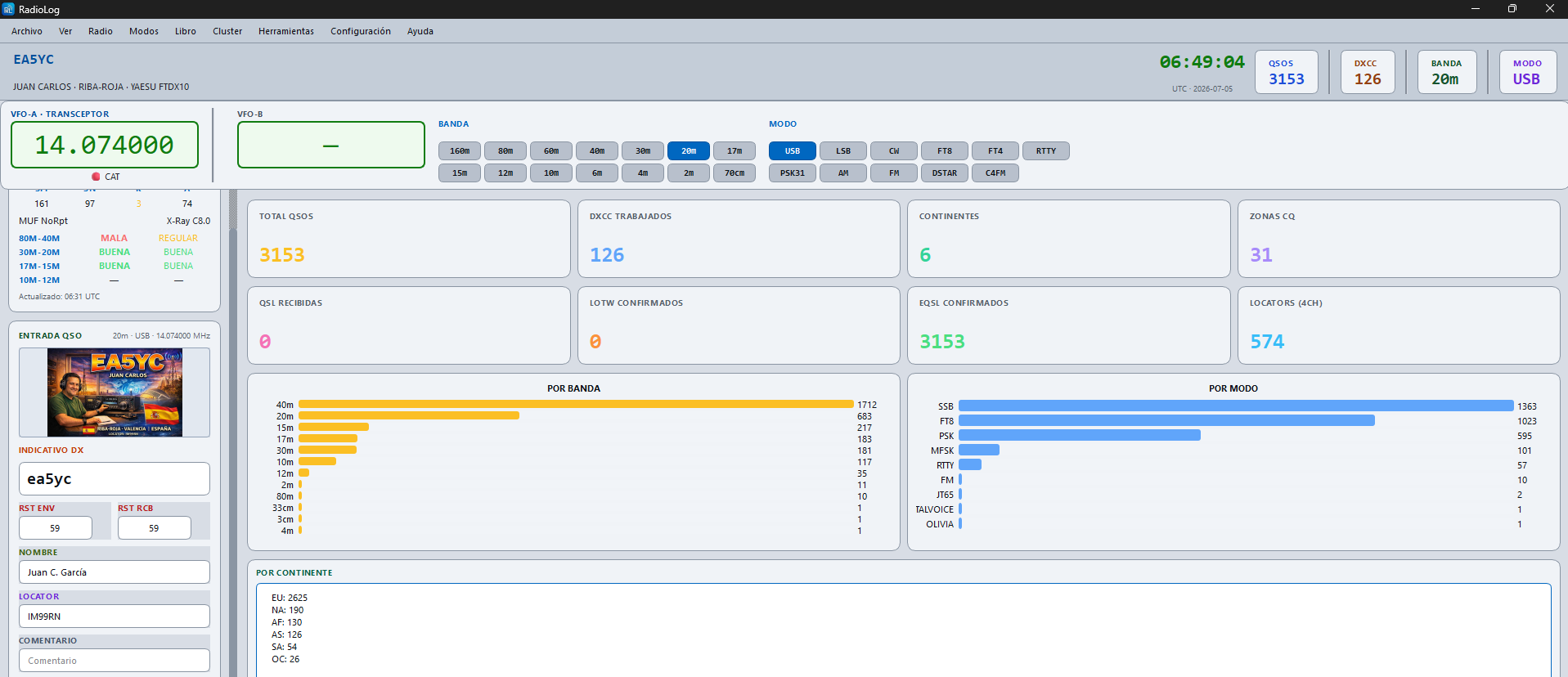Screen dimensions: 1568x677
Task: Click the Zonas CQ card
Action: 1399,239
